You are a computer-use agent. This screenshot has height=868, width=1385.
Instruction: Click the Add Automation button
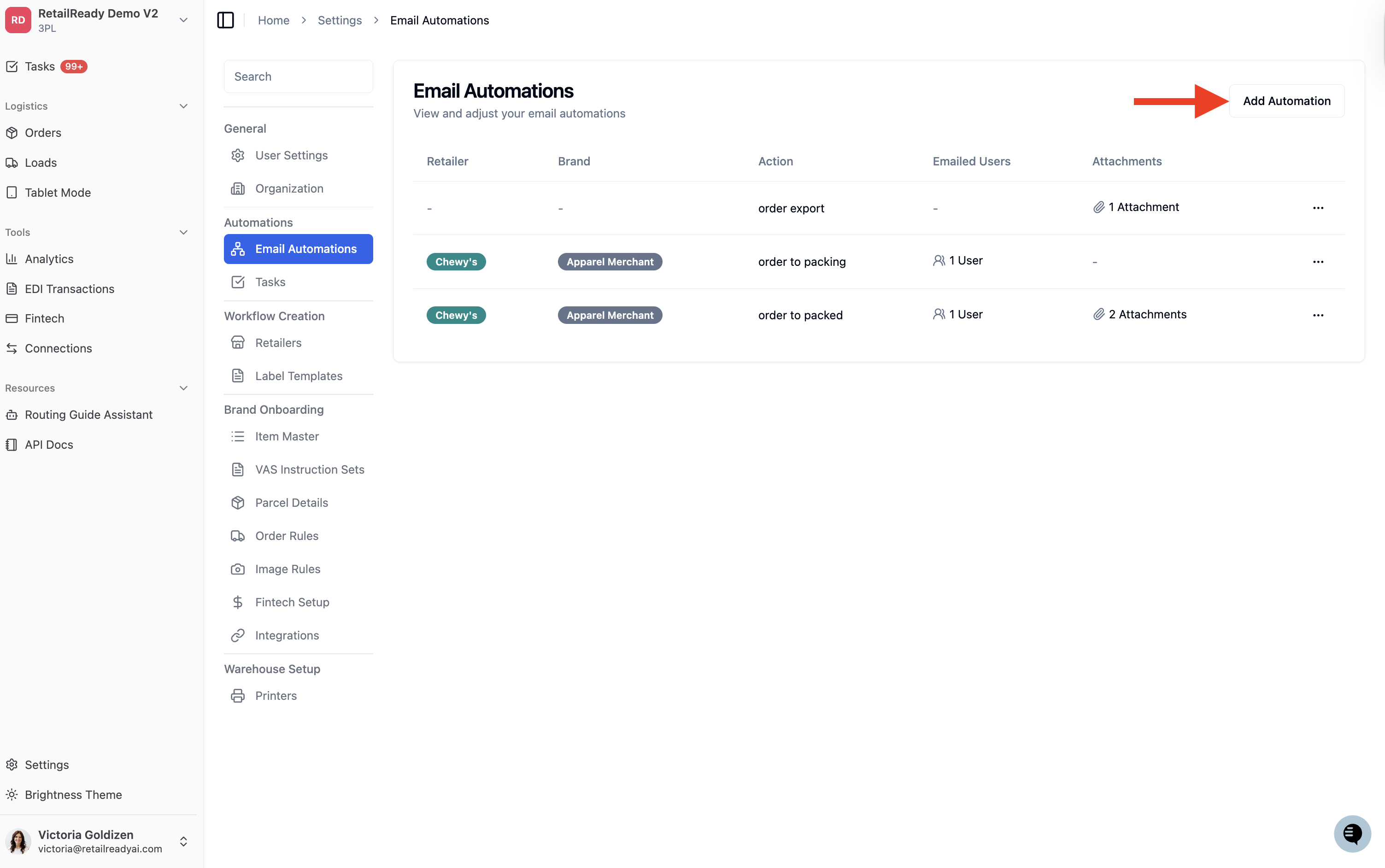click(x=1286, y=101)
